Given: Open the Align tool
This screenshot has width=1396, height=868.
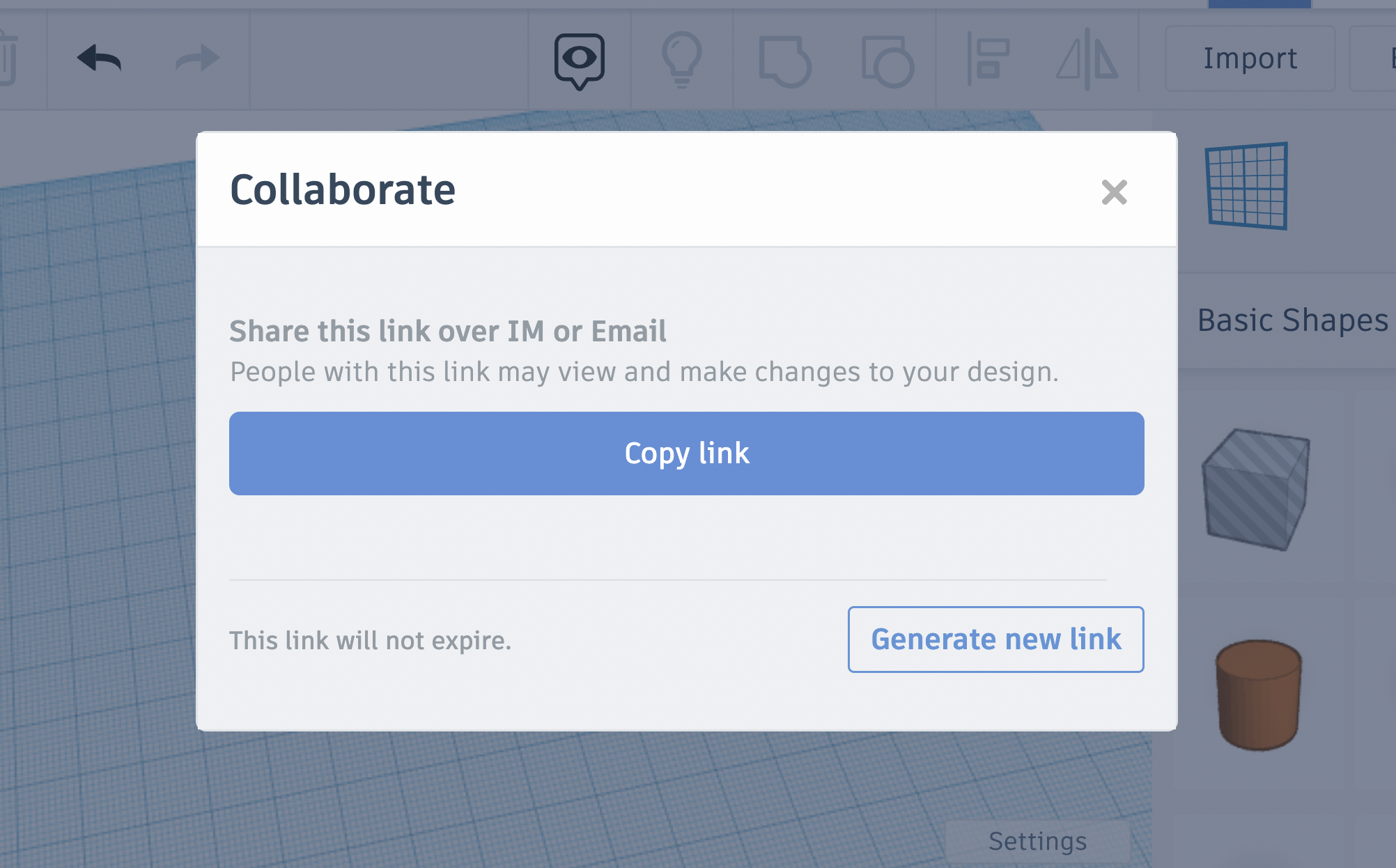Looking at the screenshot, I should 986,59.
